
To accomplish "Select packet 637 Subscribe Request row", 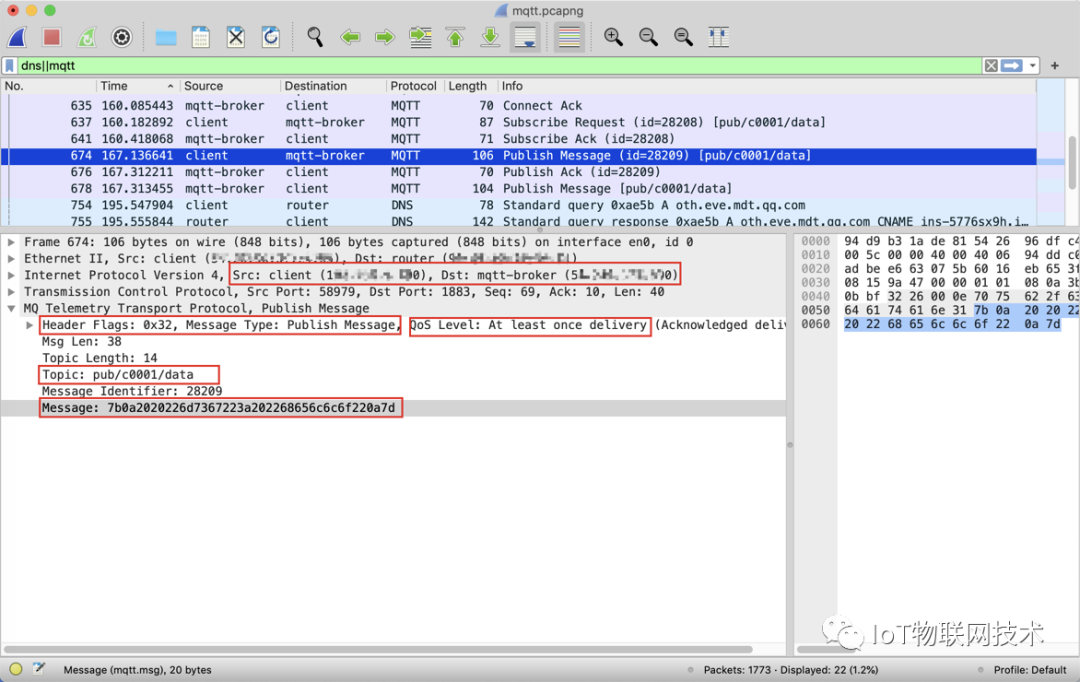I will coord(500,122).
